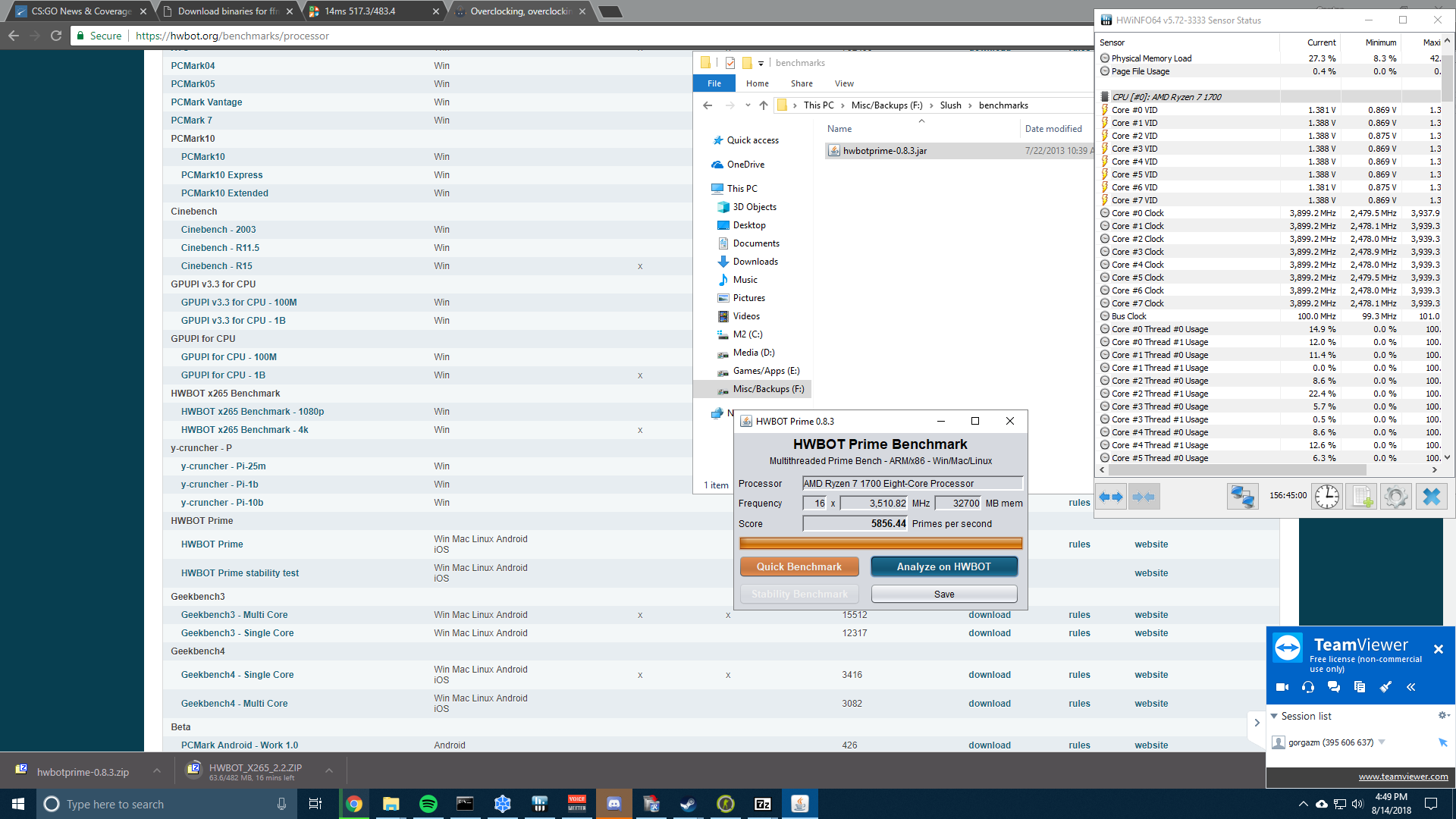The height and width of the screenshot is (819, 1456).
Task: Click Chrome reload page icon
Action: coord(56,36)
